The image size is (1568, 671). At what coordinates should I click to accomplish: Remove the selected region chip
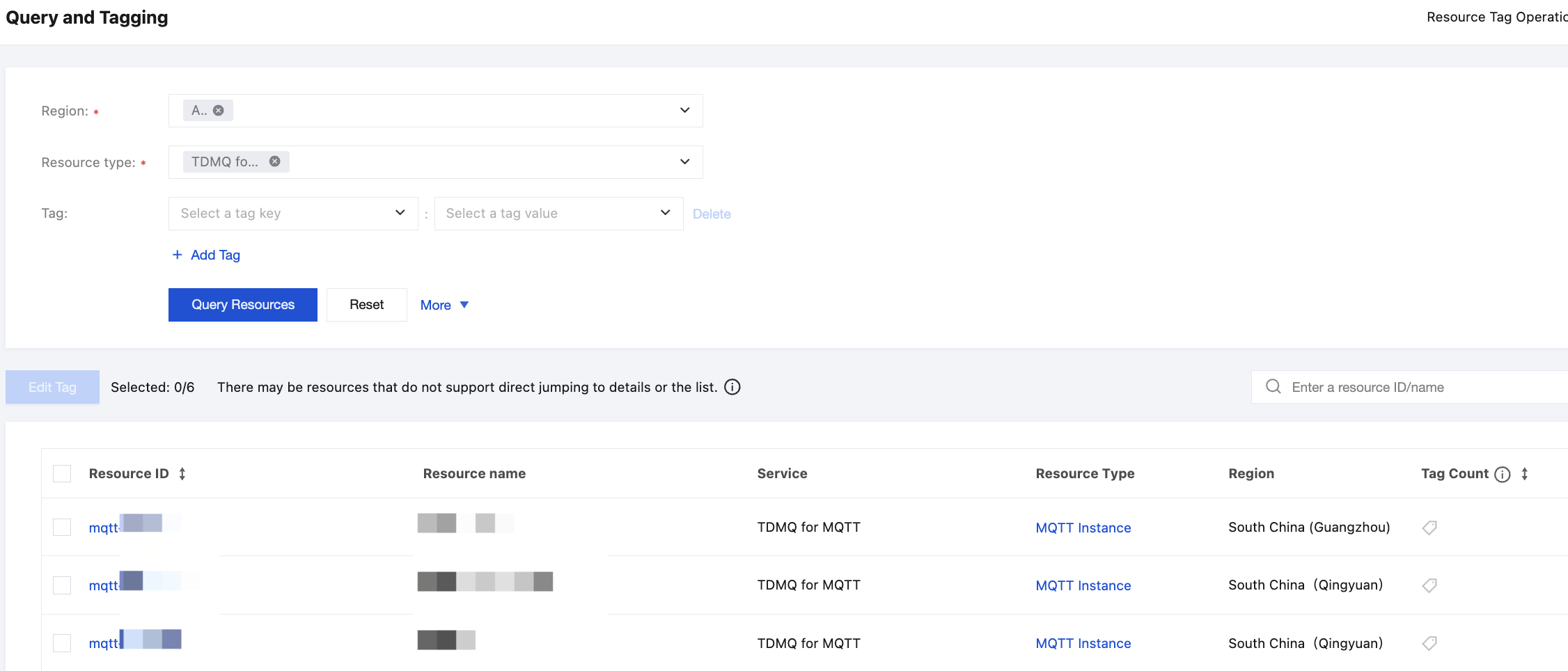pyautogui.click(x=219, y=111)
